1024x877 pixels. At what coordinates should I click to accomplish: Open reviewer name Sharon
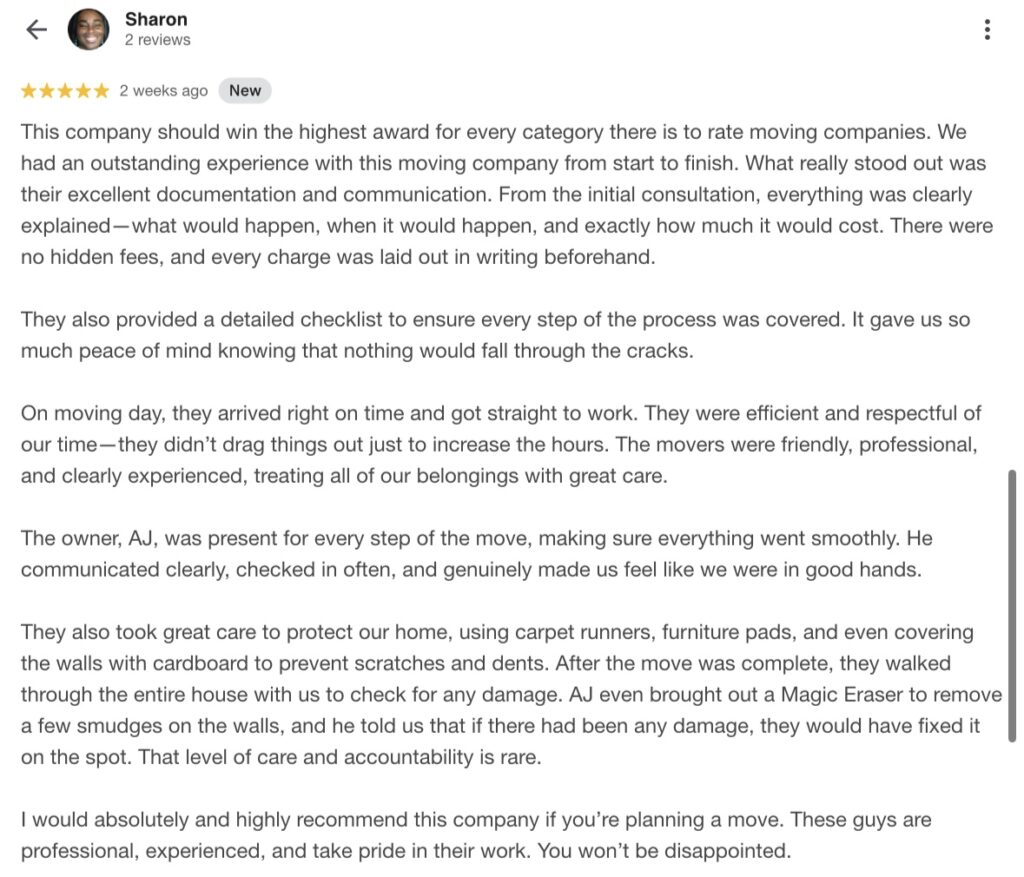click(156, 20)
